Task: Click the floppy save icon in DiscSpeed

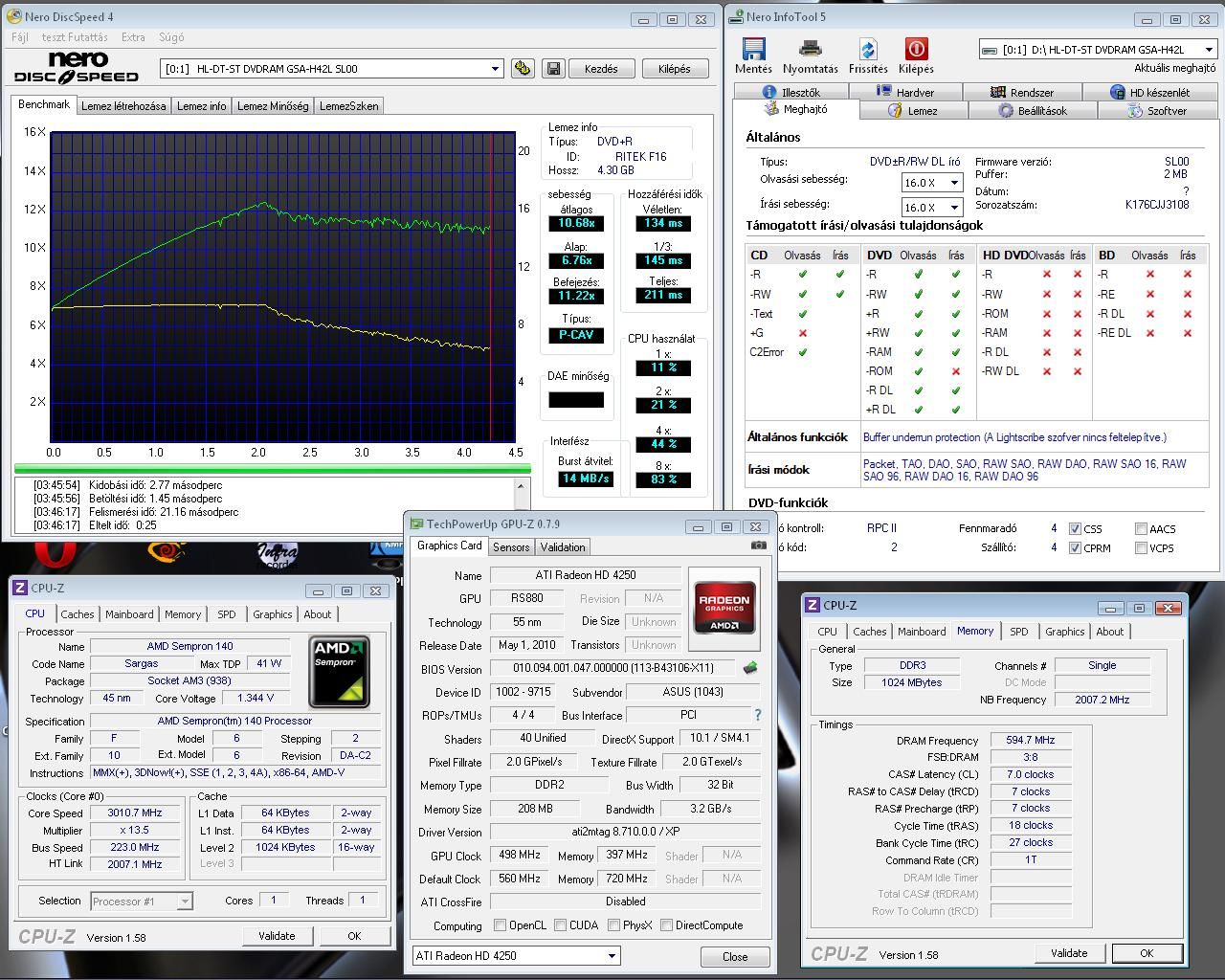Action: 553,69
